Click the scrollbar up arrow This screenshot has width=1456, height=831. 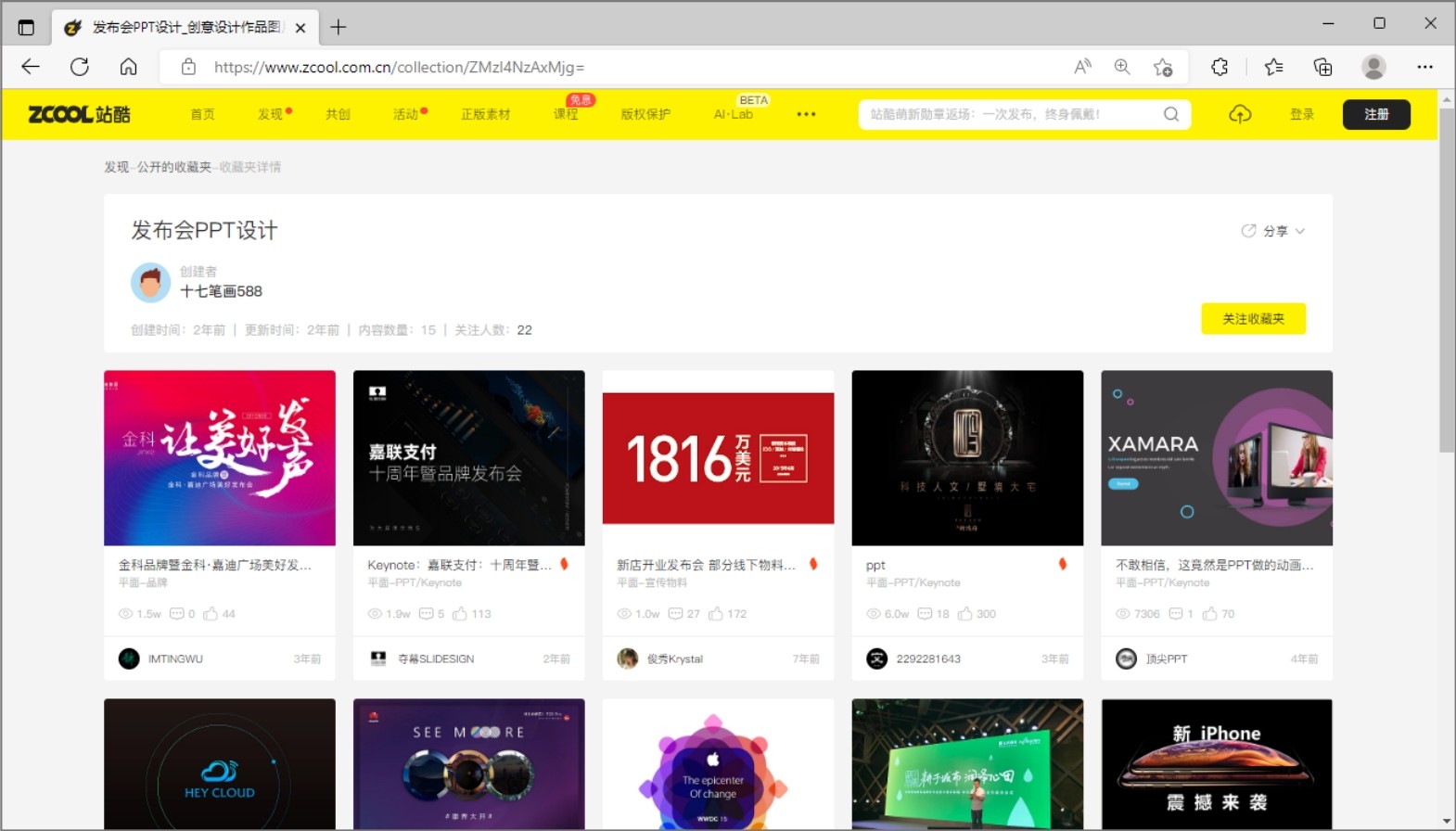point(1447,97)
